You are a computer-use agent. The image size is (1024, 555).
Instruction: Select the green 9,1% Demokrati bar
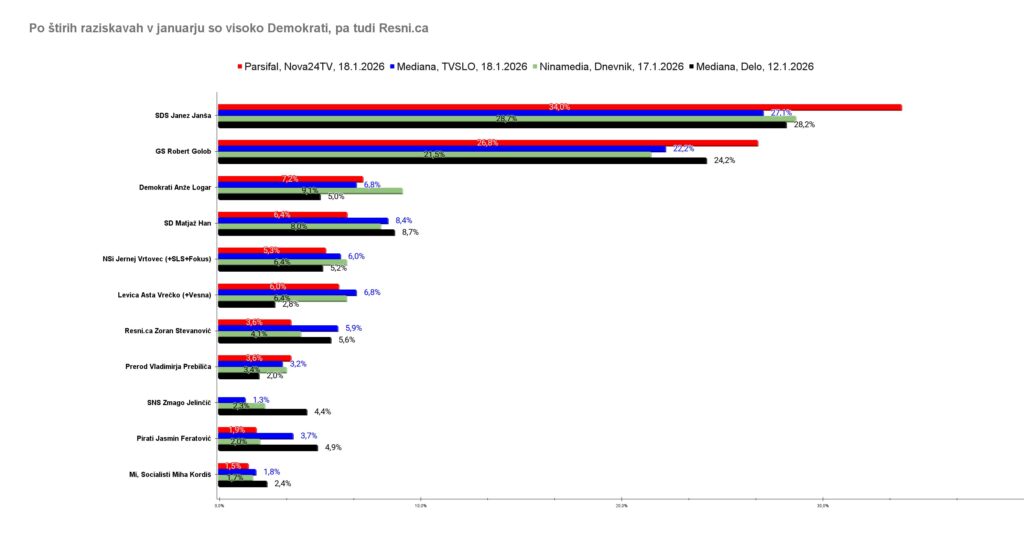coord(310,190)
